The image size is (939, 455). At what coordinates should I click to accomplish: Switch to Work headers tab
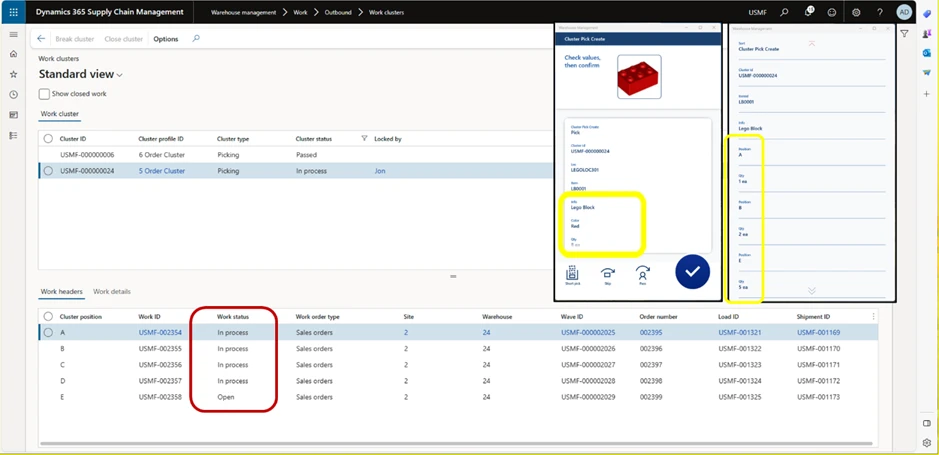coord(61,292)
